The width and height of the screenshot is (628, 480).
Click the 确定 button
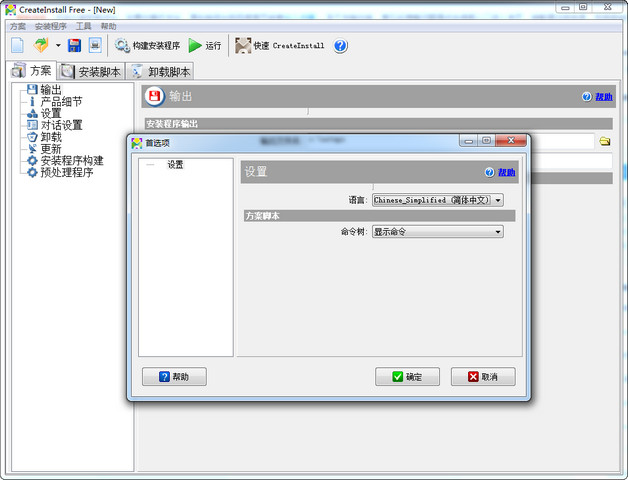click(407, 377)
